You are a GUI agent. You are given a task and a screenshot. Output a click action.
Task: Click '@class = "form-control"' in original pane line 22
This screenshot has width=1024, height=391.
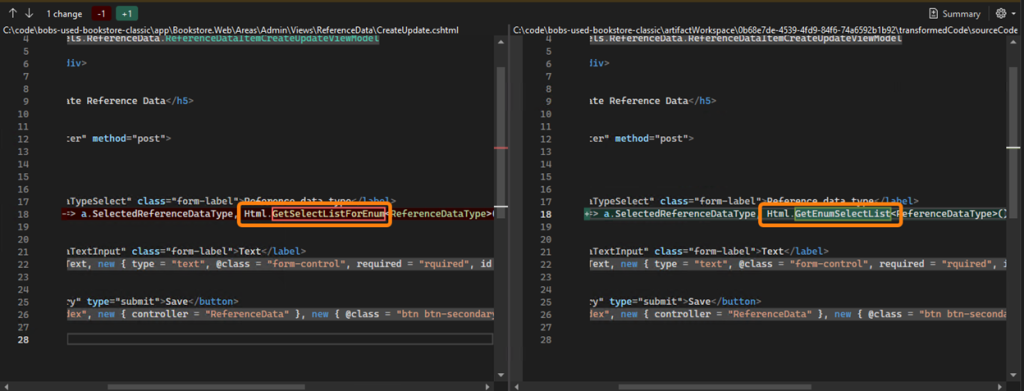tap(280, 264)
